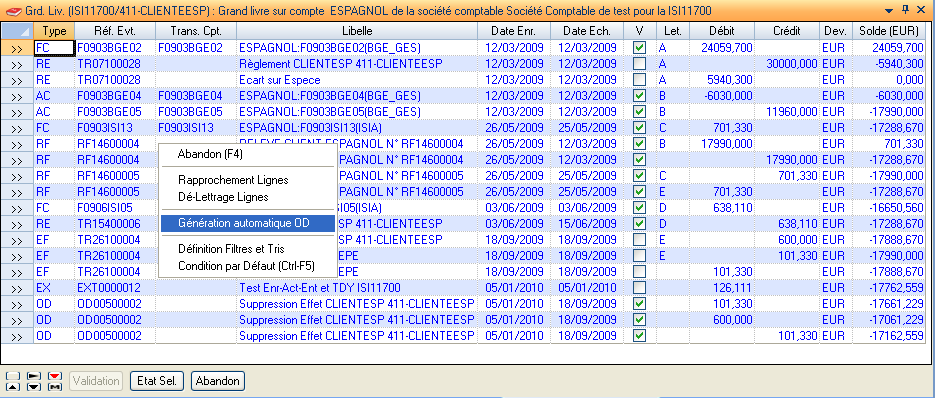Uncheck V checkbox for F0903BGE02 row
The image size is (935, 398).
640,47
